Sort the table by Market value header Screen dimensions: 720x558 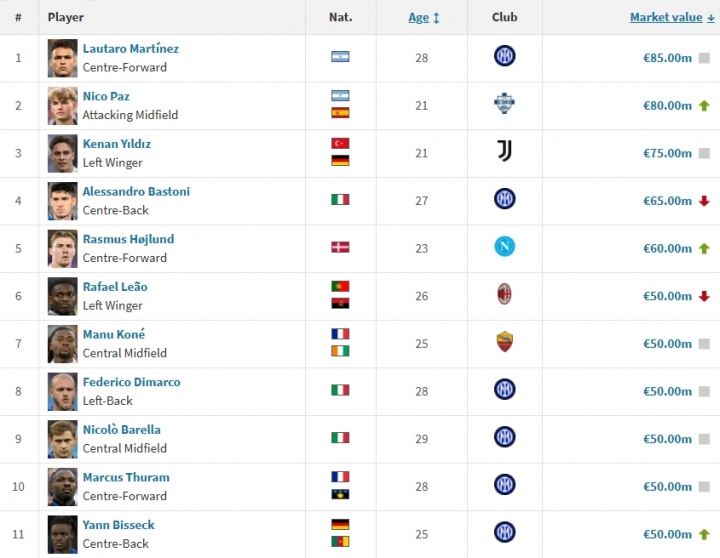(x=666, y=17)
